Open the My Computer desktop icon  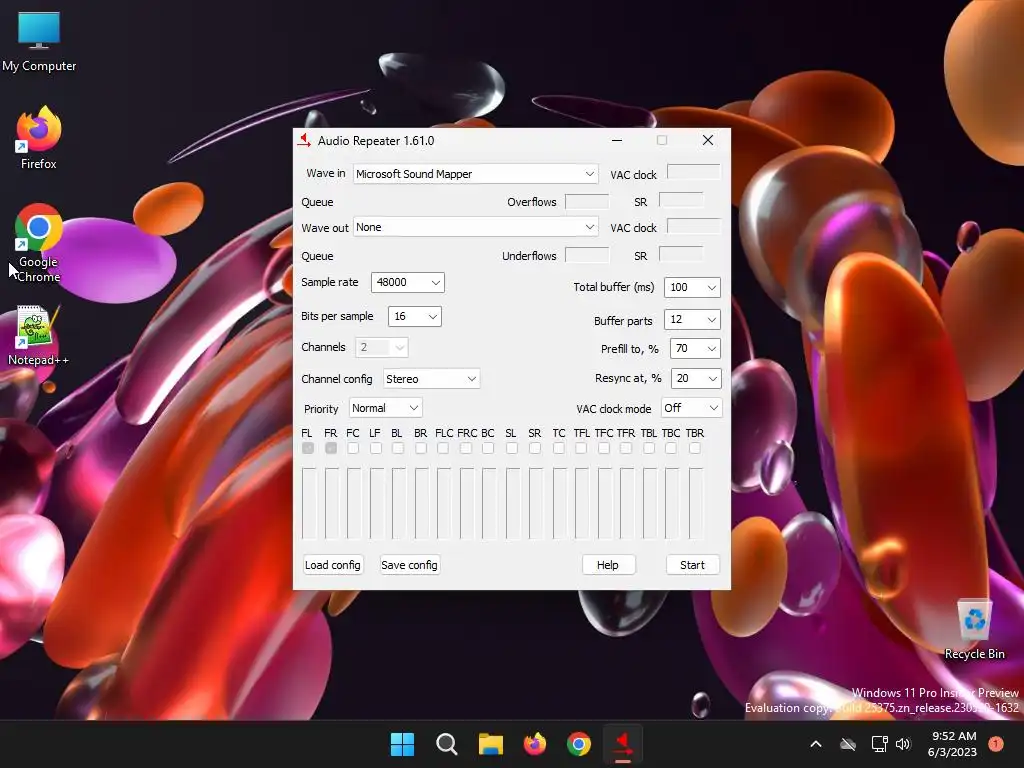tap(39, 42)
